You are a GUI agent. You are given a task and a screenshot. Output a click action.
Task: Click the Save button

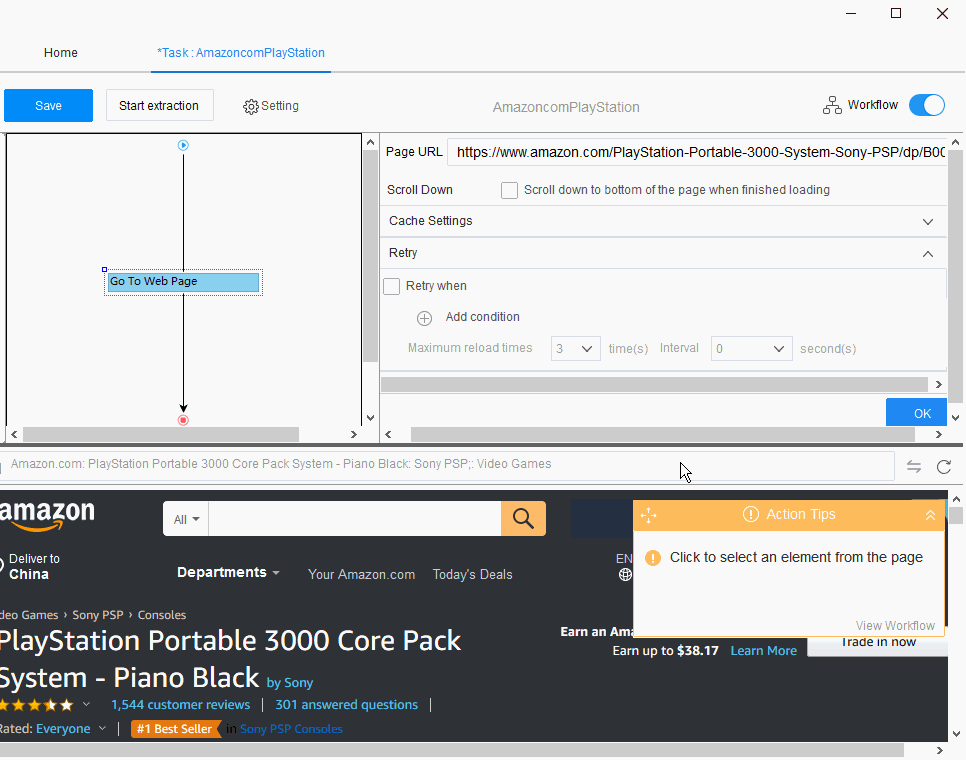(x=48, y=105)
